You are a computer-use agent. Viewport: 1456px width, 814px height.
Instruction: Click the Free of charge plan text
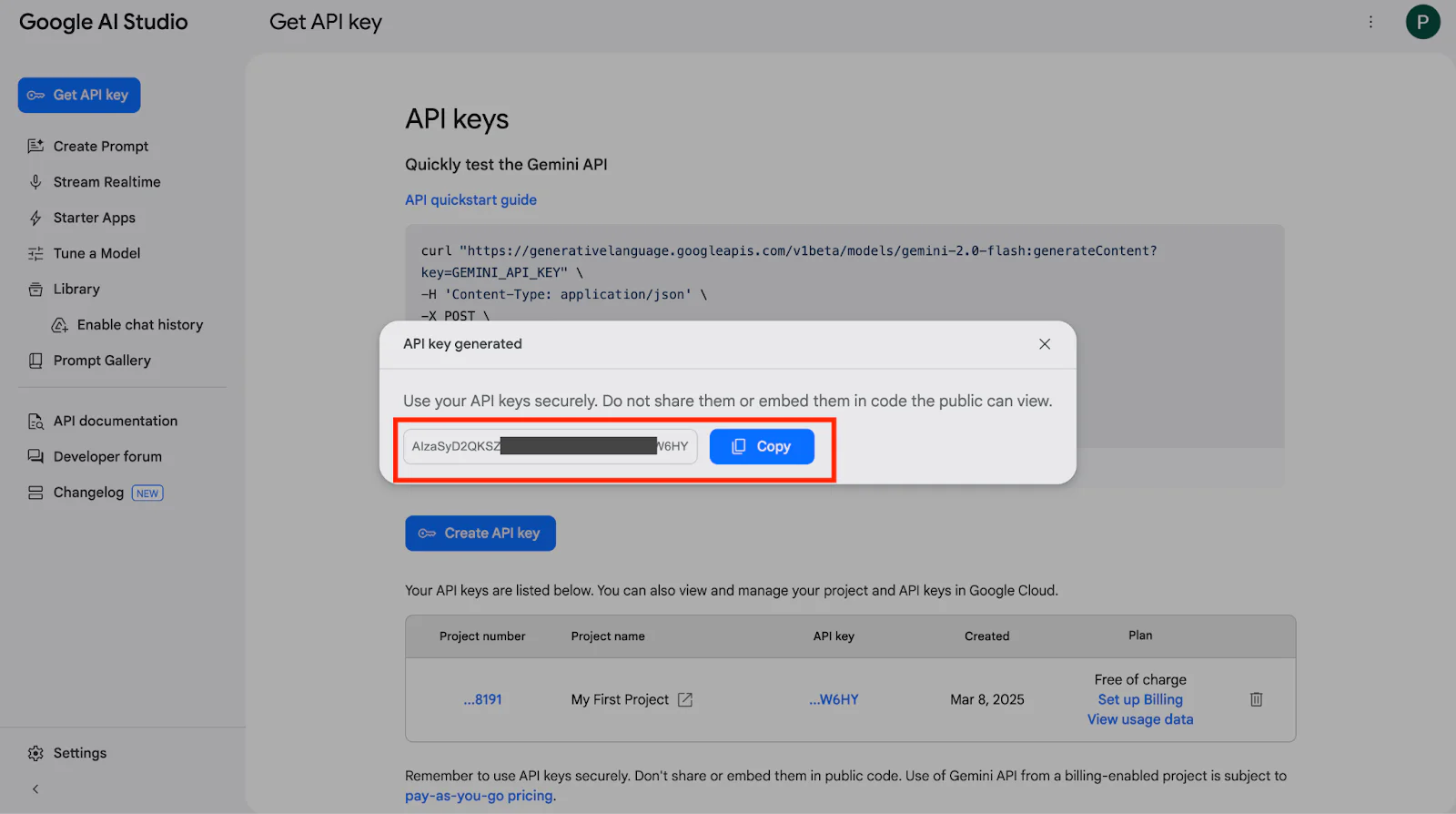(x=1140, y=679)
